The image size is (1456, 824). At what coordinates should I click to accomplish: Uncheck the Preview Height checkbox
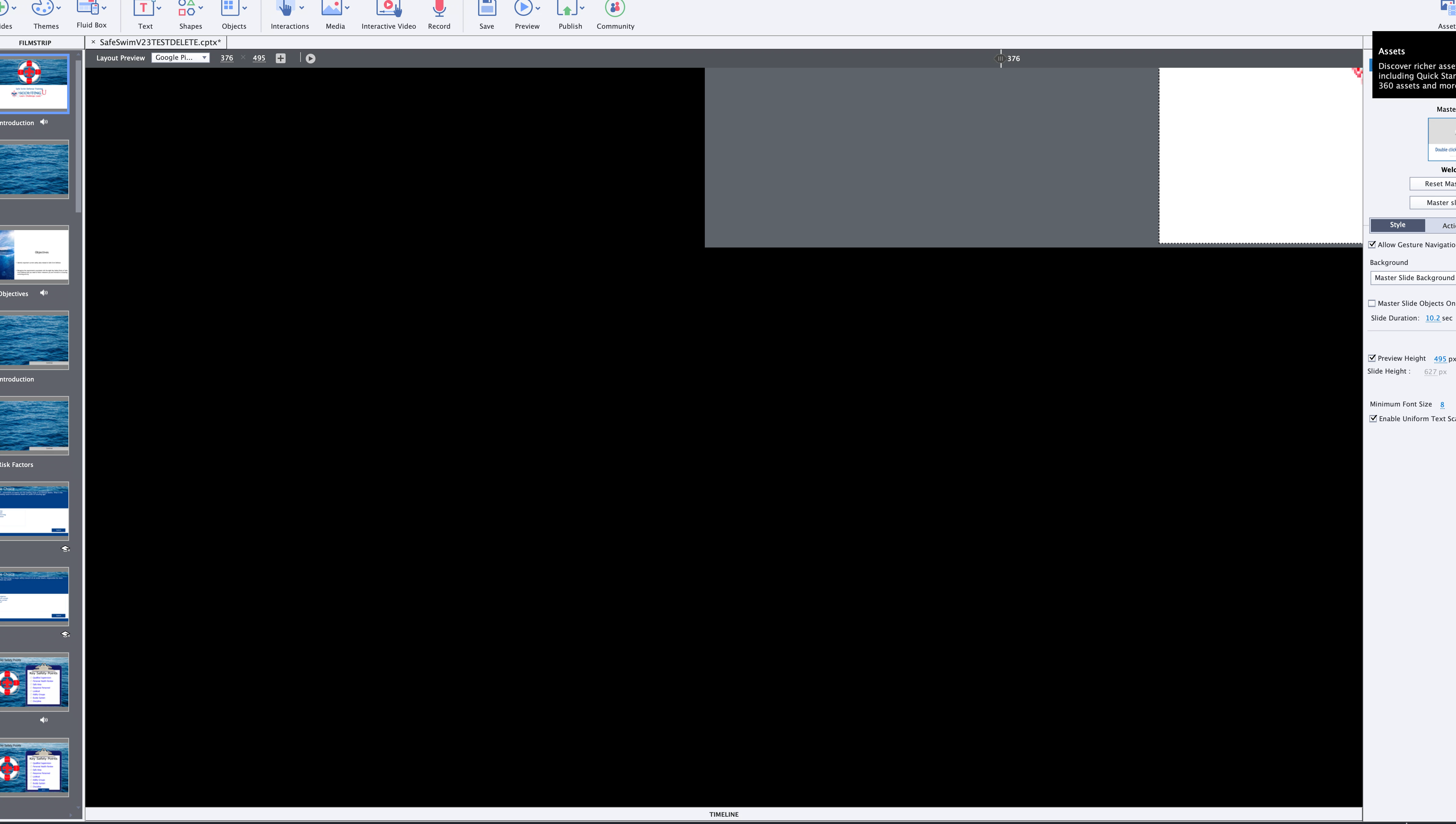1372,358
